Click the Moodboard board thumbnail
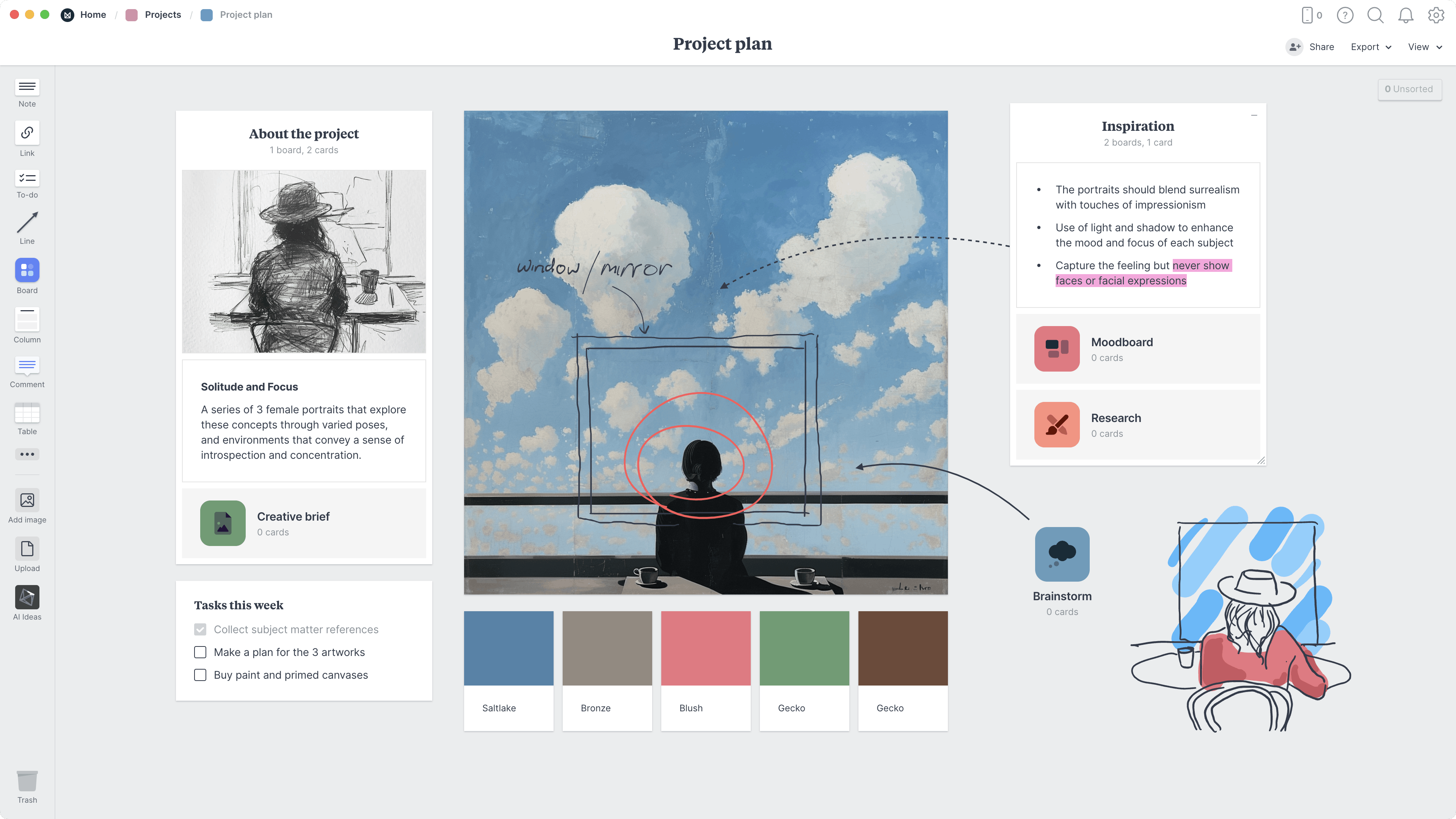 [x=1057, y=349]
